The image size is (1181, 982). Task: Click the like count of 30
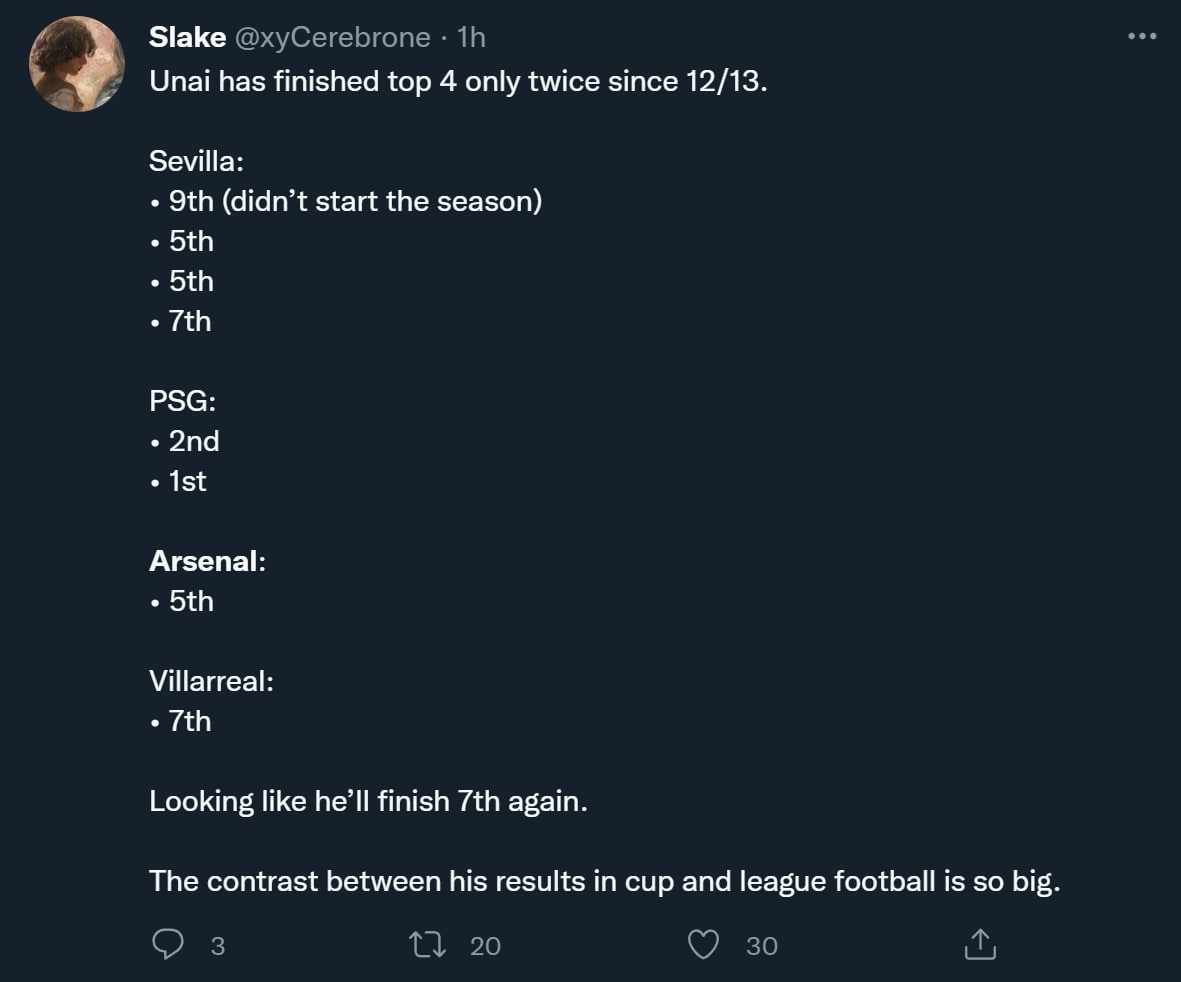click(x=762, y=945)
